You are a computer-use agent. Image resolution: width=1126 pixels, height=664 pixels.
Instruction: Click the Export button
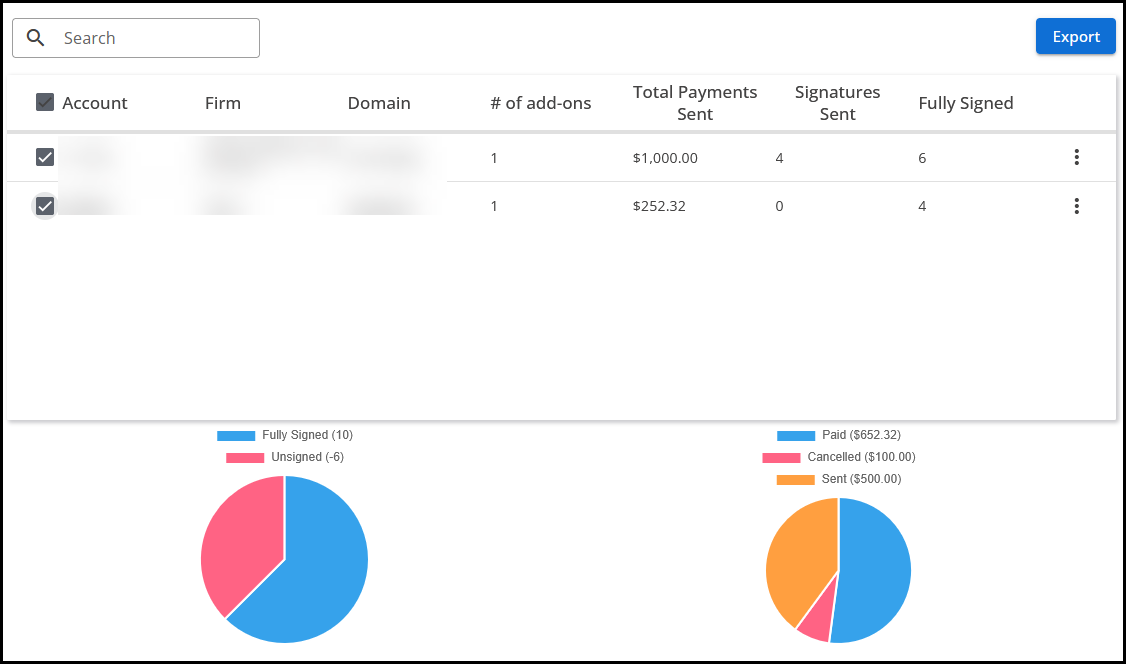tap(1076, 36)
